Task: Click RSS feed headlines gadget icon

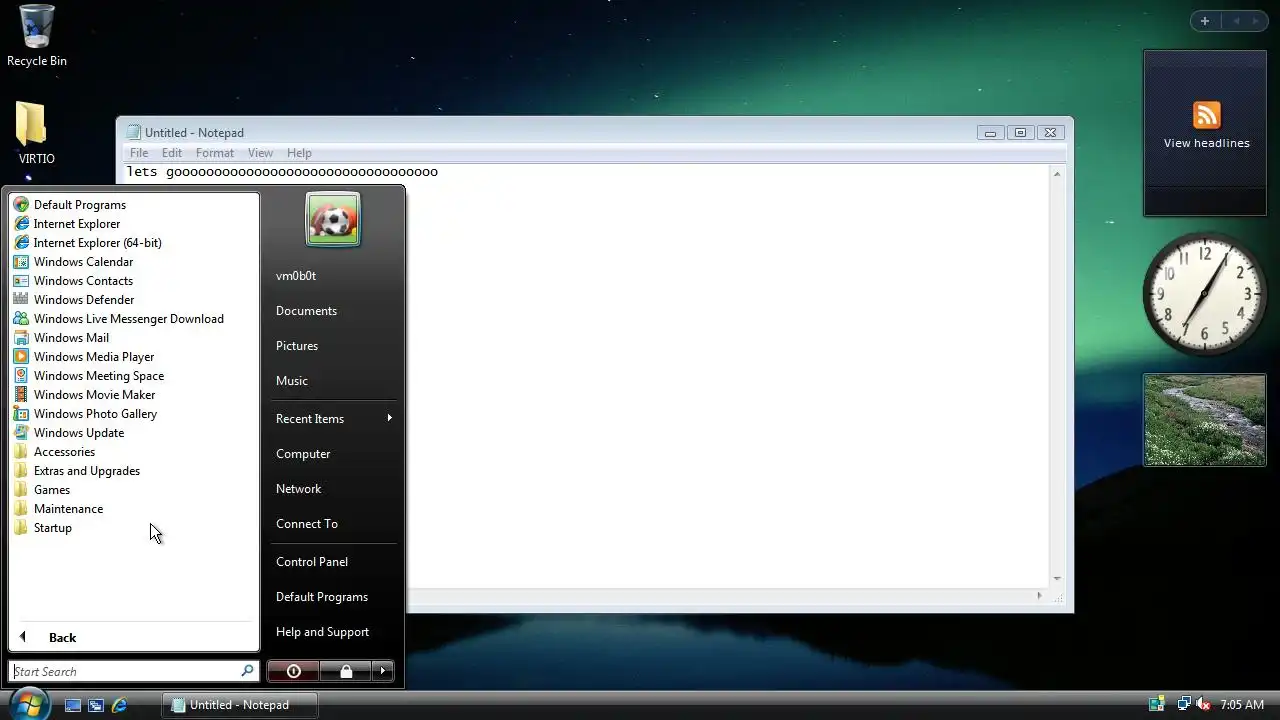Action: [1206, 115]
